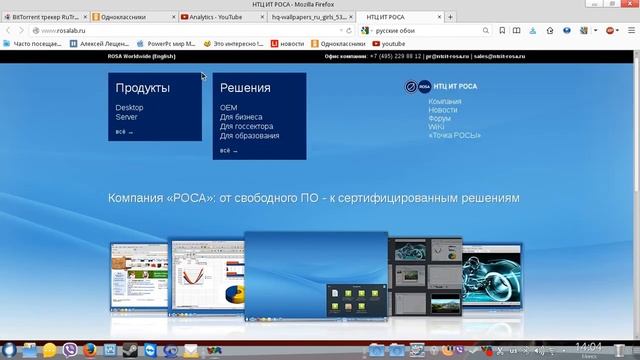The height and width of the screenshot is (360, 640).
Task: Reload the page with the refresh icon
Action: click(x=349, y=31)
